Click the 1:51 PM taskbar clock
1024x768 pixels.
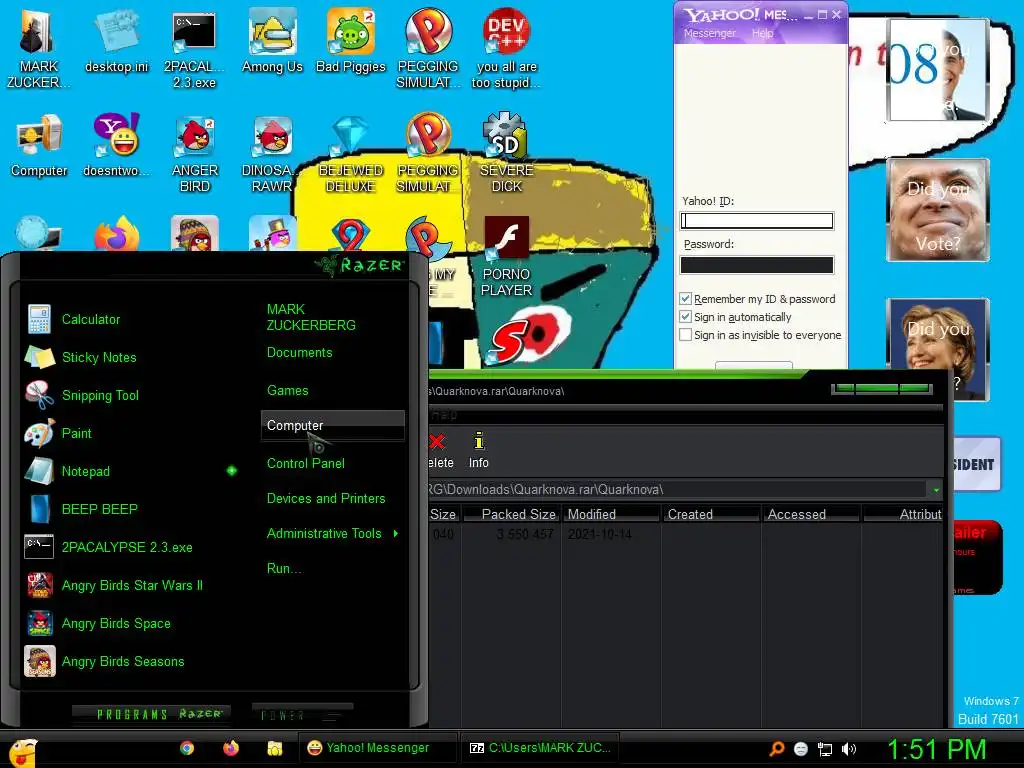tap(936, 749)
